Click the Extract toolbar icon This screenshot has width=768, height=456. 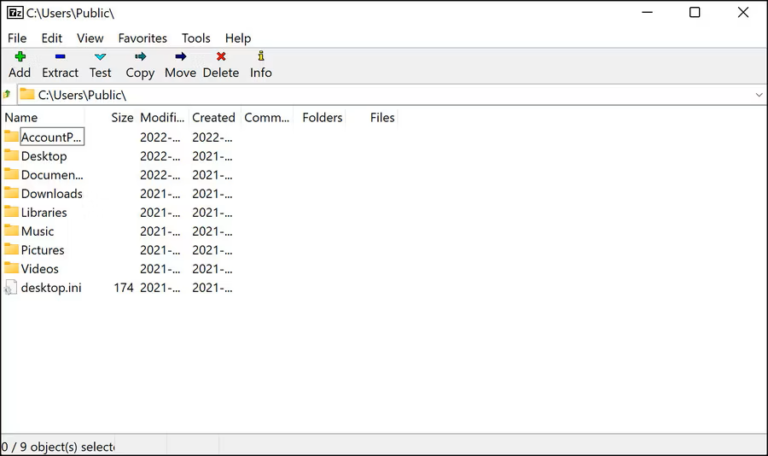[x=60, y=57]
